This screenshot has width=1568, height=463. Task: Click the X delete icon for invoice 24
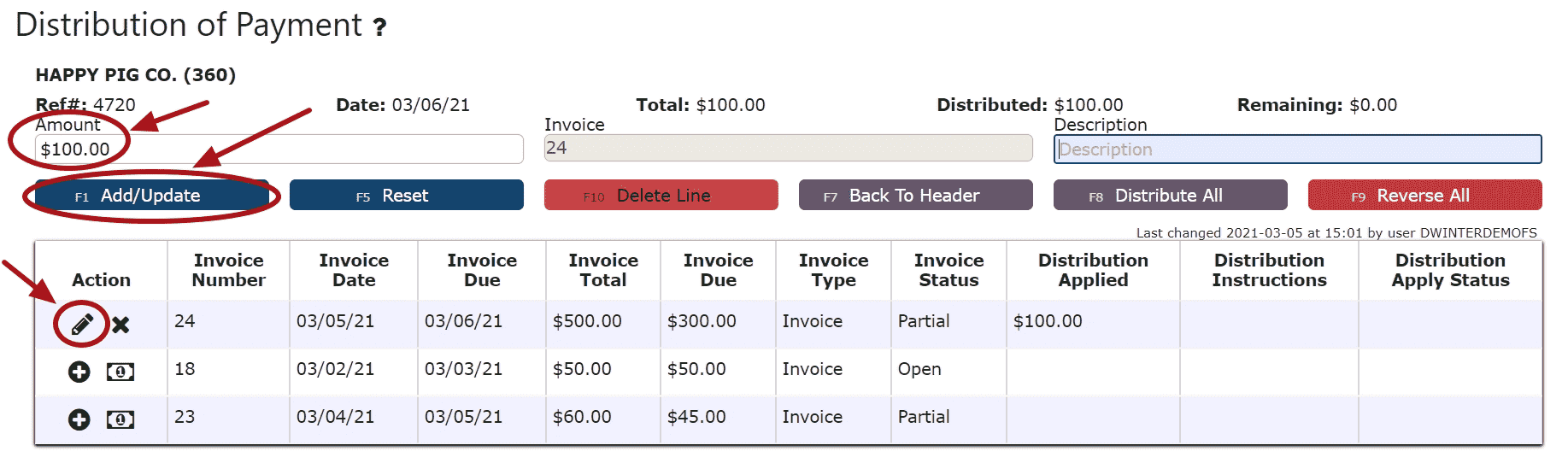coord(120,325)
